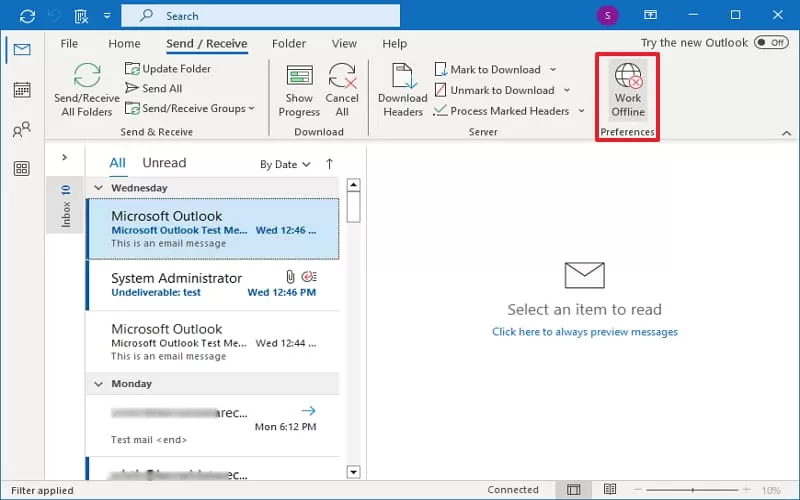Click Filter applied in status bar
800x500 pixels.
tap(42, 490)
